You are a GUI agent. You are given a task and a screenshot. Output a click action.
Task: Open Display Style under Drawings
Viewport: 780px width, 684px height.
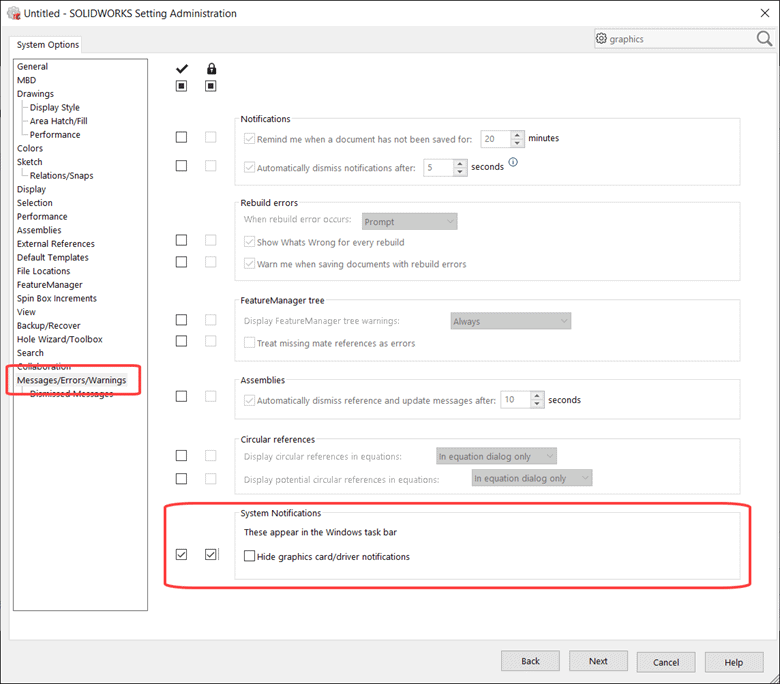[55, 107]
